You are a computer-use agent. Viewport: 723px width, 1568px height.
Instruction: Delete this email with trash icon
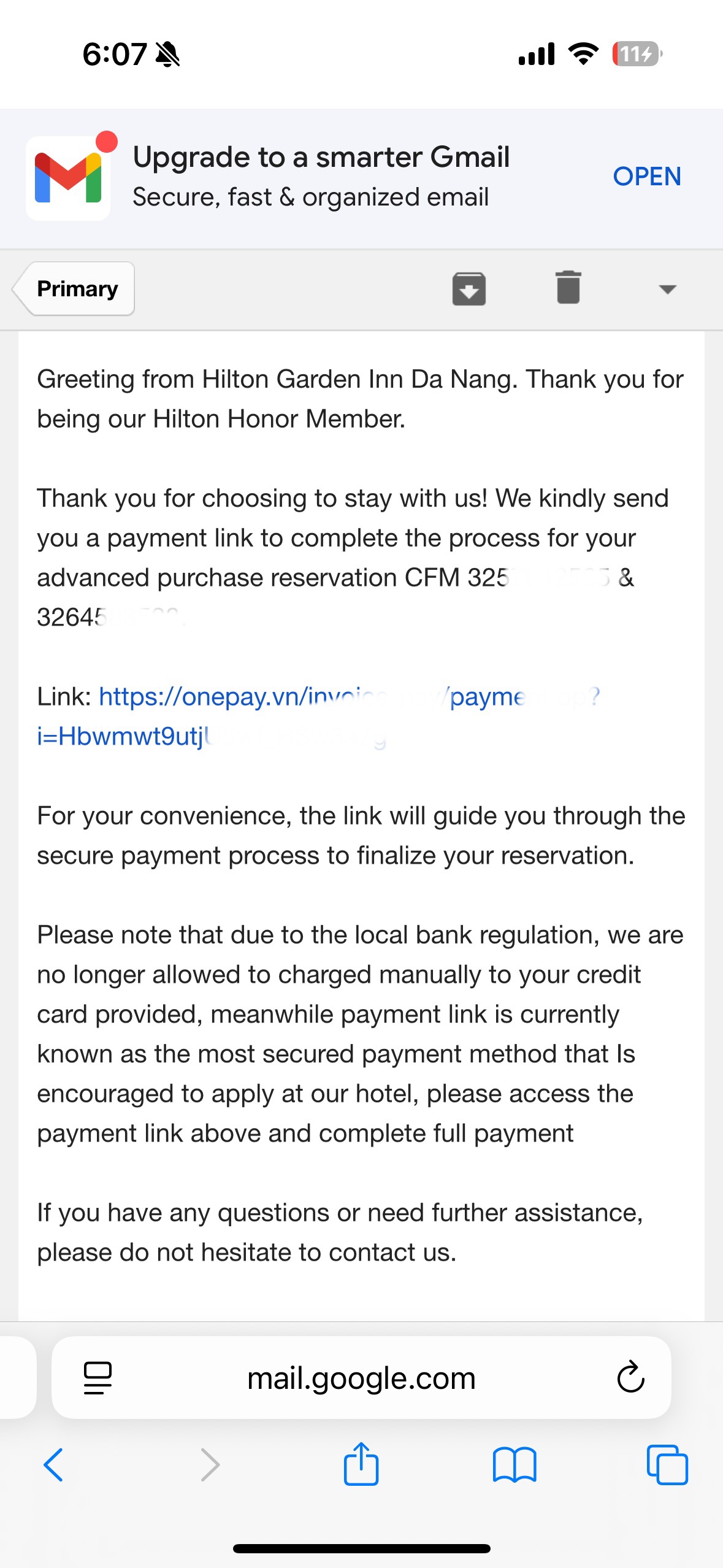568,287
